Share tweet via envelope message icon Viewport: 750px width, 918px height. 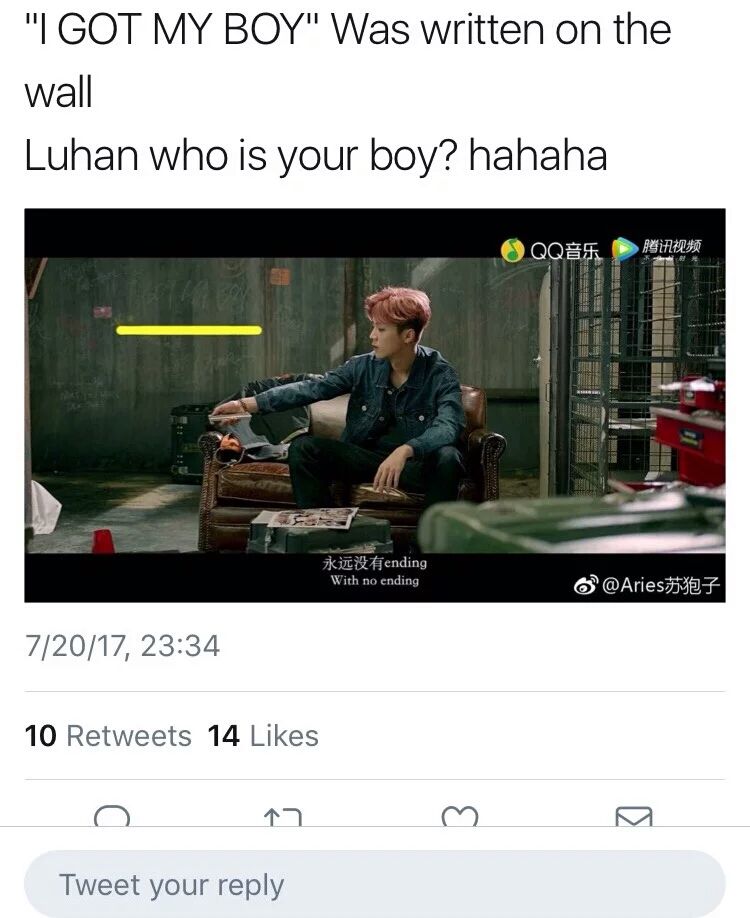(634, 816)
